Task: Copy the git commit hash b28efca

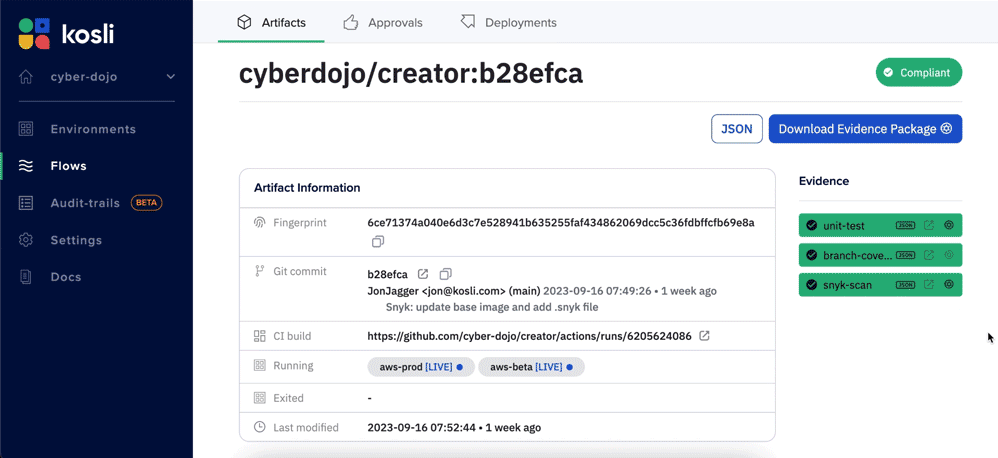Action: (446, 274)
